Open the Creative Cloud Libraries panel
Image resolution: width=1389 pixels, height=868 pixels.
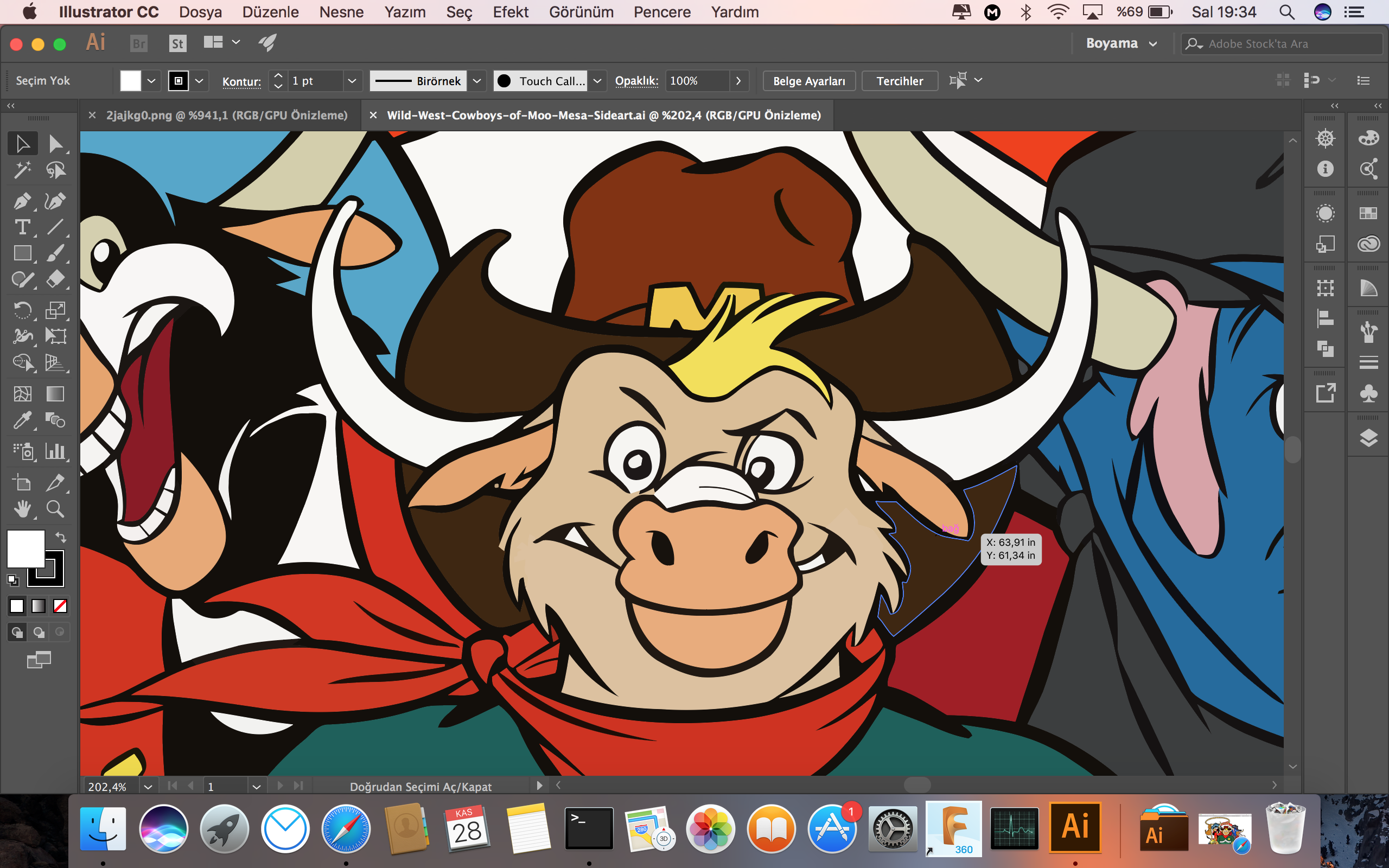pyautogui.click(x=1368, y=244)
